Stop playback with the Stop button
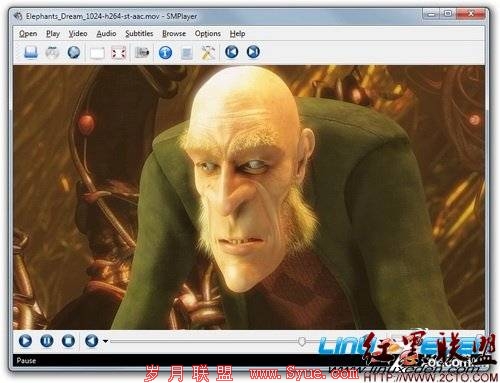The height and width of the screenshot is (383, 500). (68, 341)
